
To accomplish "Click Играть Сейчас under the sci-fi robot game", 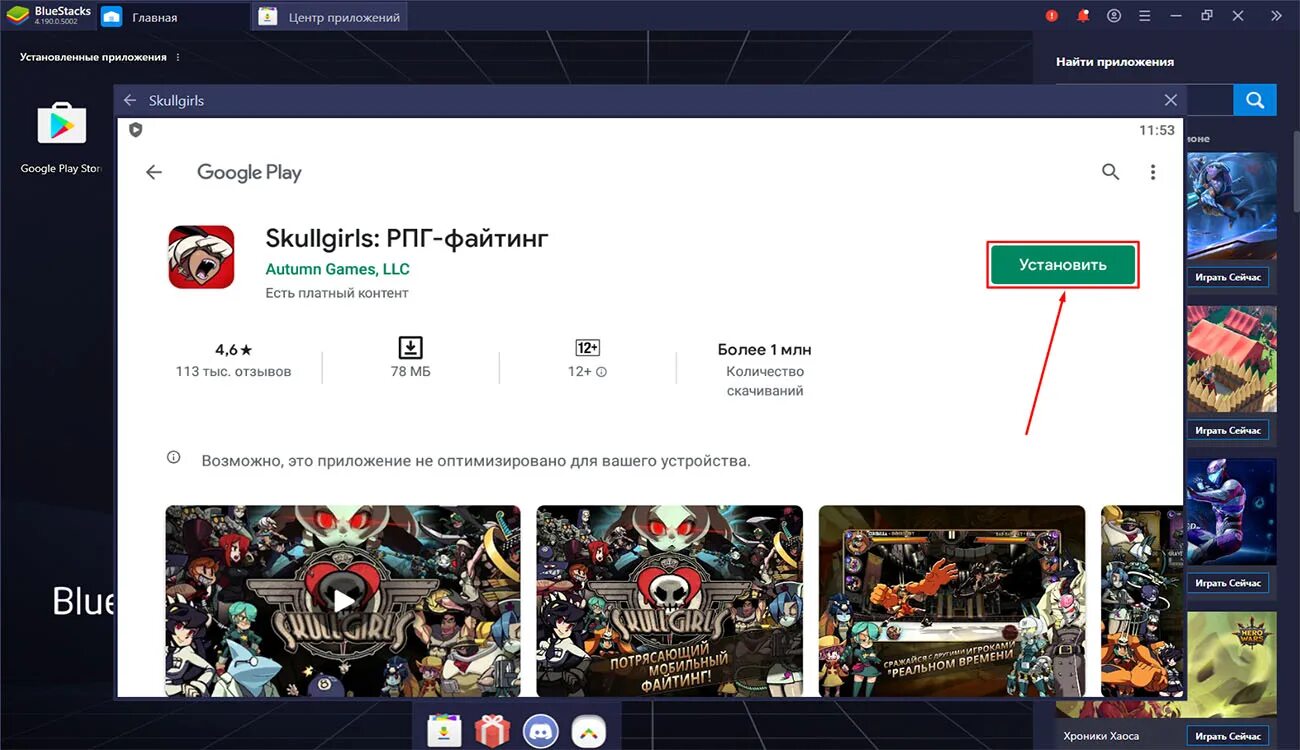I will [1228, 583].
